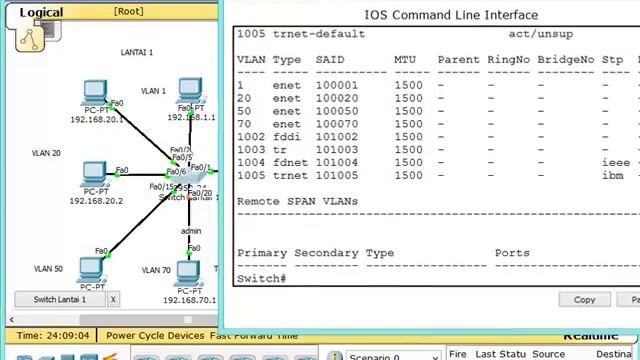Viewport: 640px width, 360px height.
Task: Select the PC-PT with IP 192.168.70.1
Action: pyautogui.click(x=188, y=273)
